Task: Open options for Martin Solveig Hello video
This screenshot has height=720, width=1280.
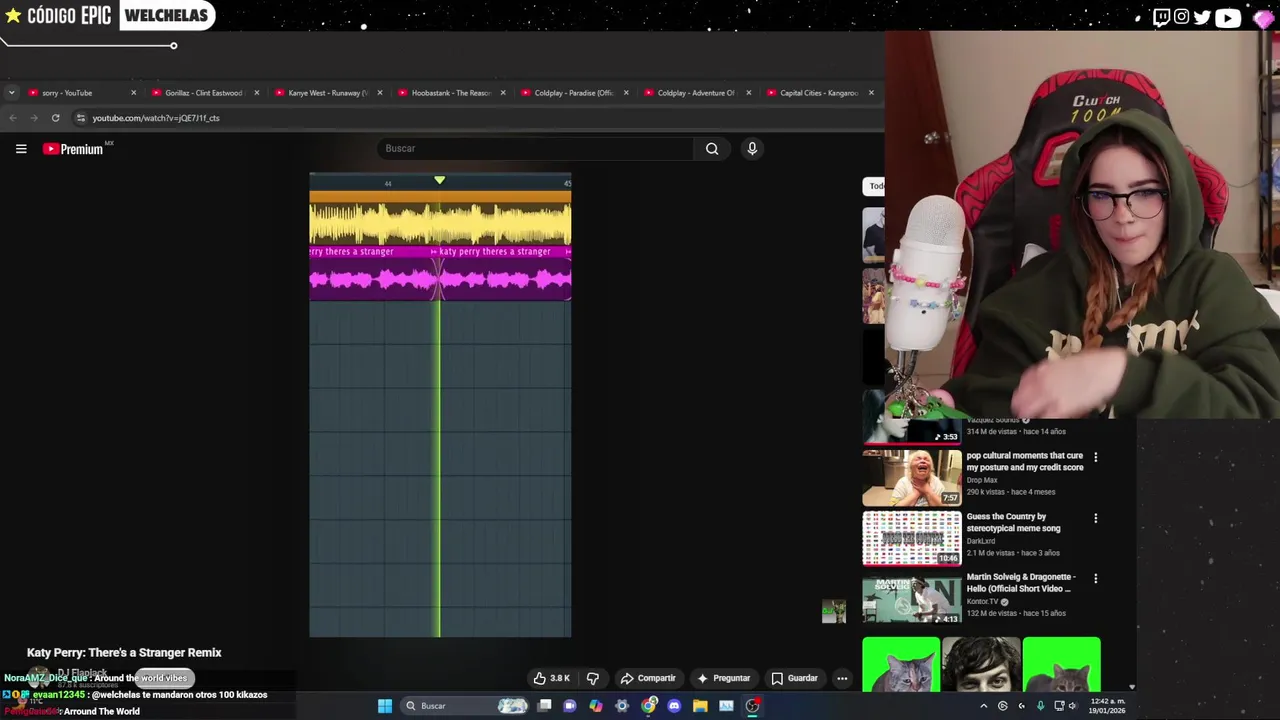Action: click(x=1095, y=578)
